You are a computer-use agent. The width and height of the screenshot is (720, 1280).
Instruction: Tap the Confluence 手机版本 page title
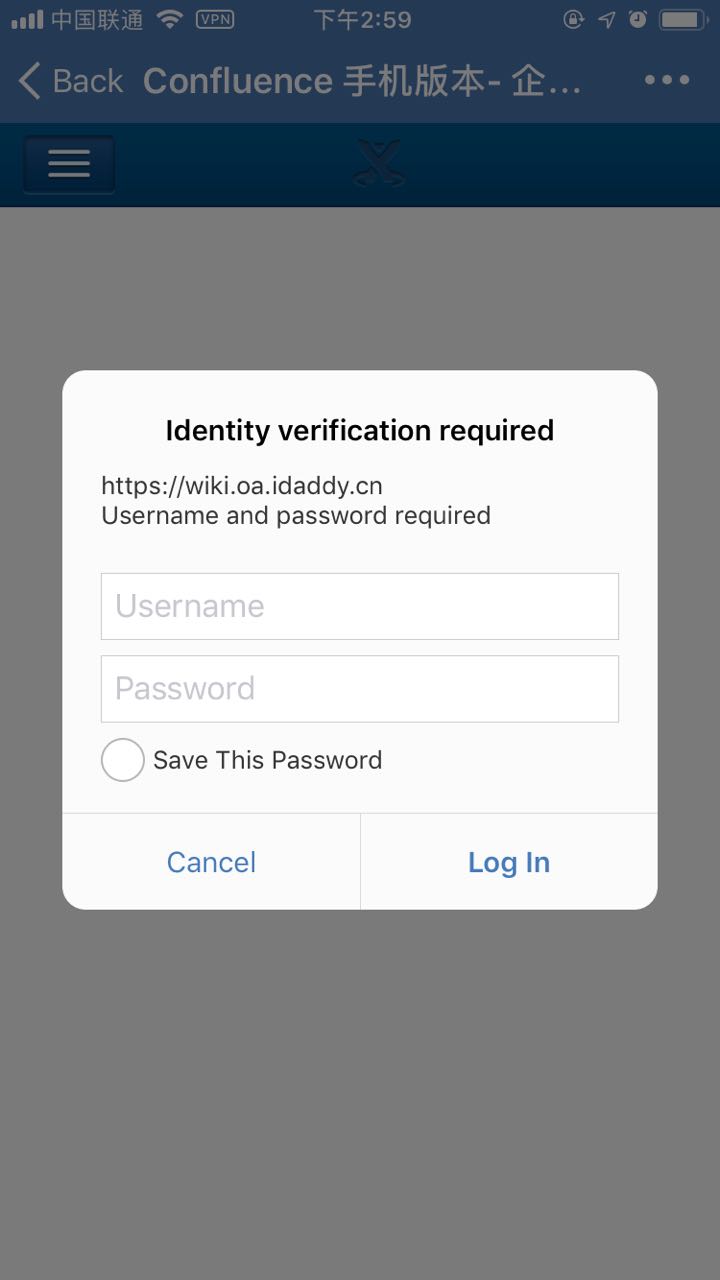pyautogui.click(x=362, y=81)
